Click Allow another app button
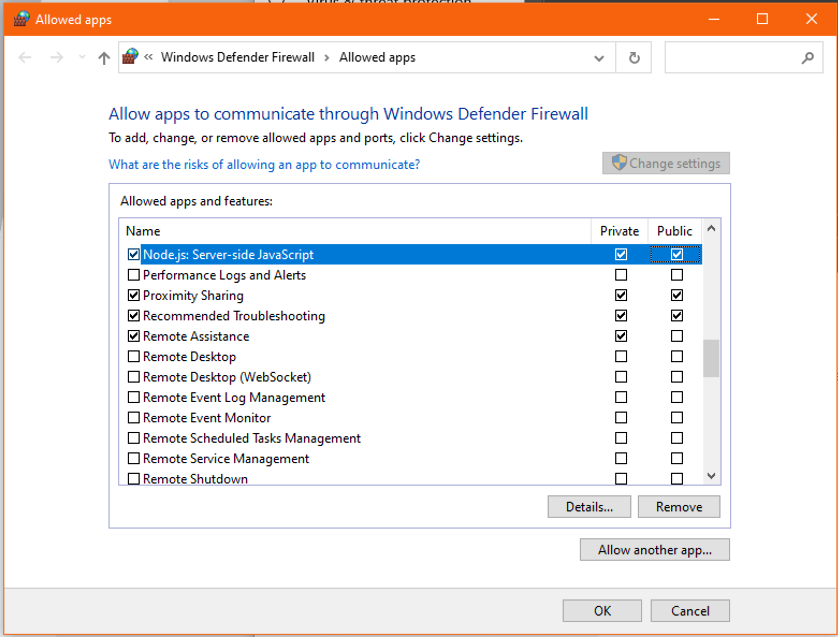The height and width of the screenshot is (637, 838). click(x=655, y=550)
